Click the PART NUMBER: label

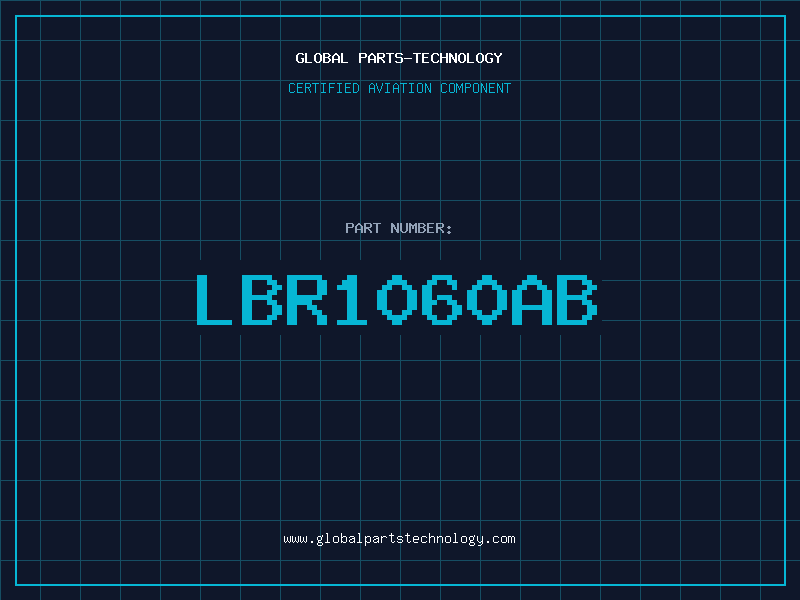(398, 228)
